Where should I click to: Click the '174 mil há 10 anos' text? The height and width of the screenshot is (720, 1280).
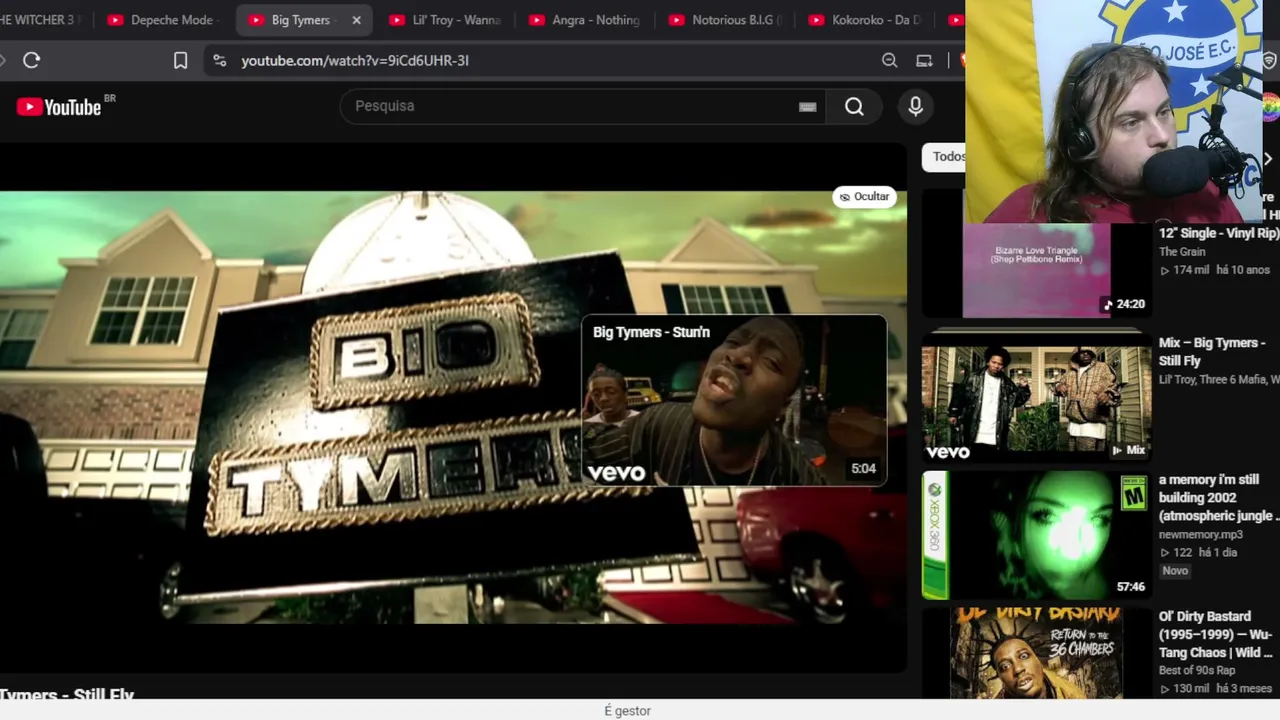[1215, 270]
